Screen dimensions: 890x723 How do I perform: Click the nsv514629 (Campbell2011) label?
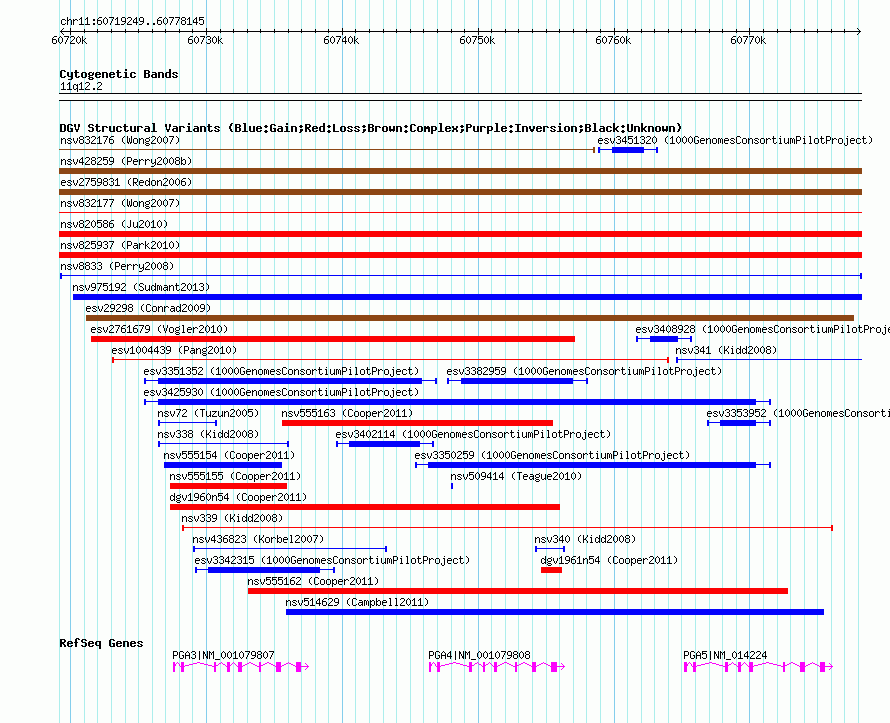click(x=357, y=602)
